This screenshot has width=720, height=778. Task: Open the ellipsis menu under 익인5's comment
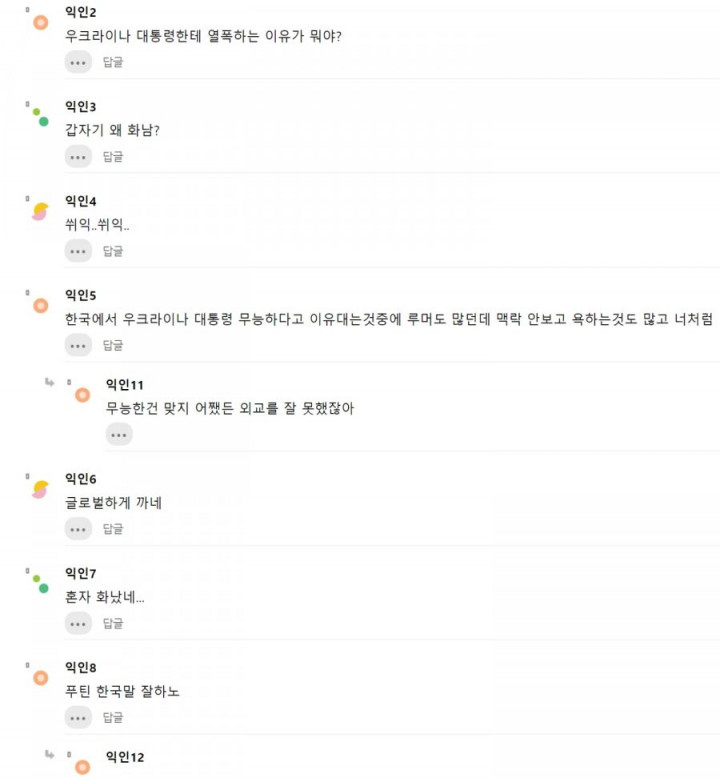[78, 345]
